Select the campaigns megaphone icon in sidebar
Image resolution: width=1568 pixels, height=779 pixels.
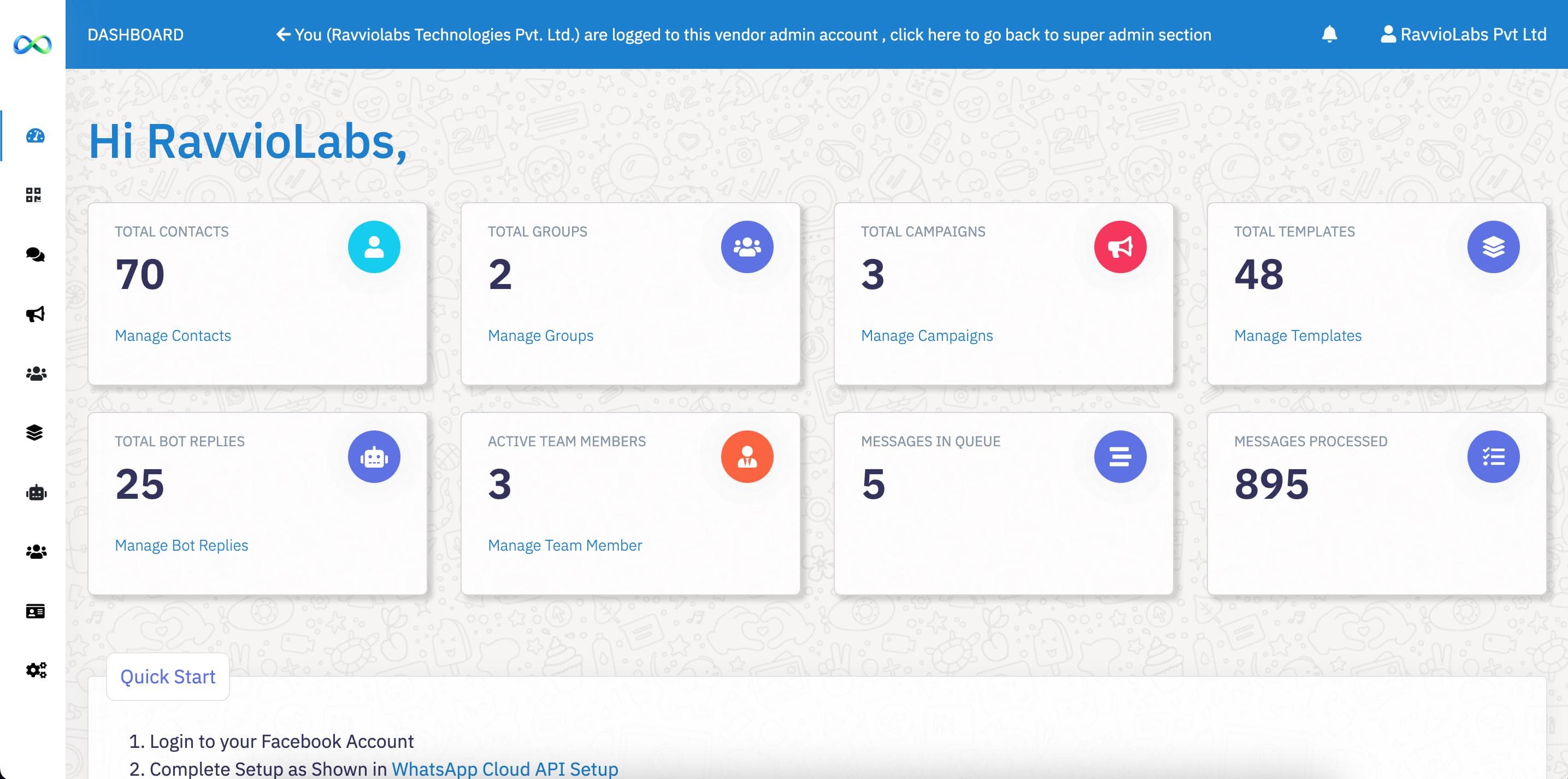36,314
